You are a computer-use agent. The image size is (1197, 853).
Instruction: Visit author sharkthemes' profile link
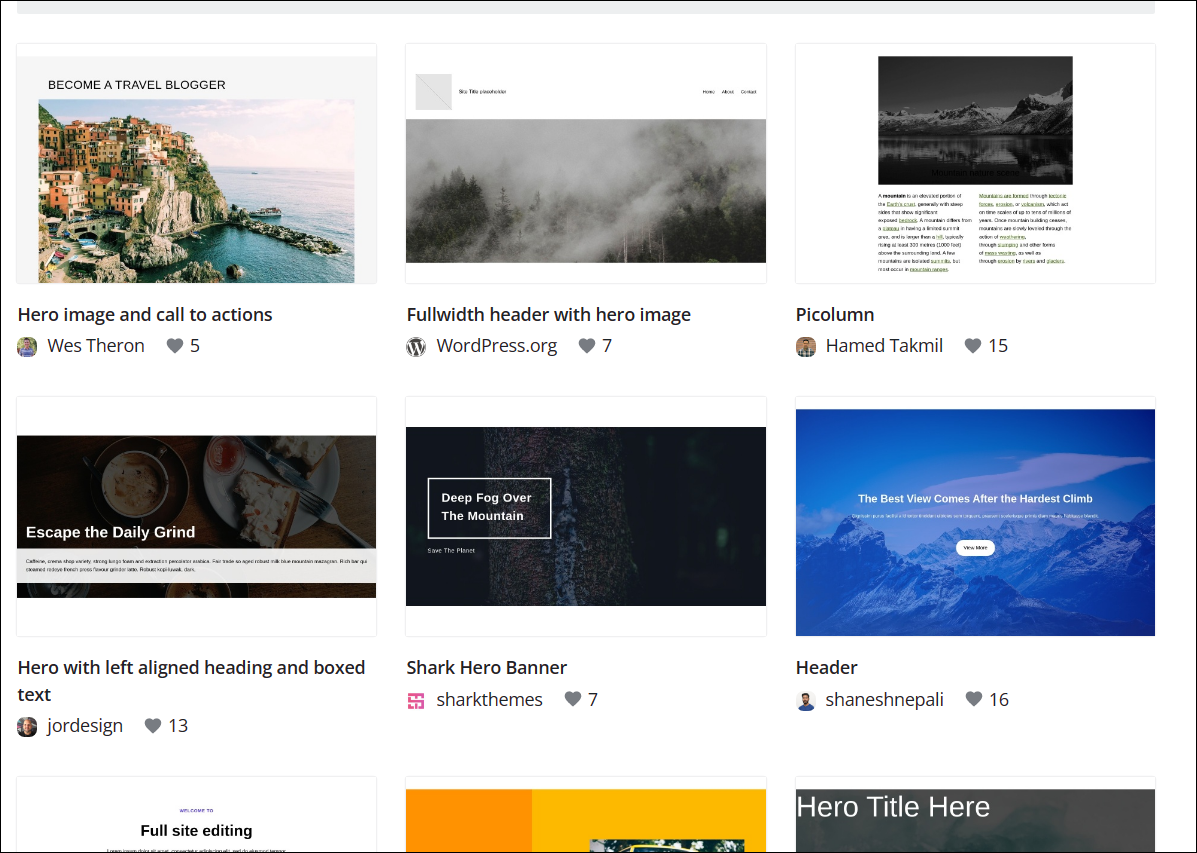tap(489, 700)
